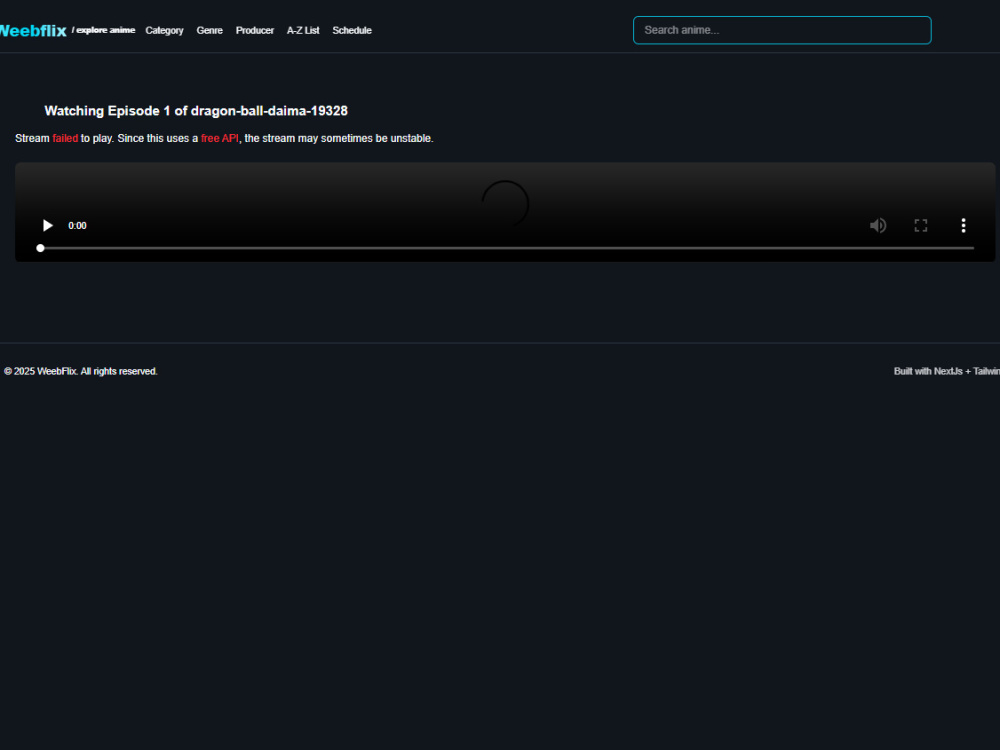Play the video with the play icon
Image resolution: width=1000 pixels, height=750 pixels.
pos(47,226)
